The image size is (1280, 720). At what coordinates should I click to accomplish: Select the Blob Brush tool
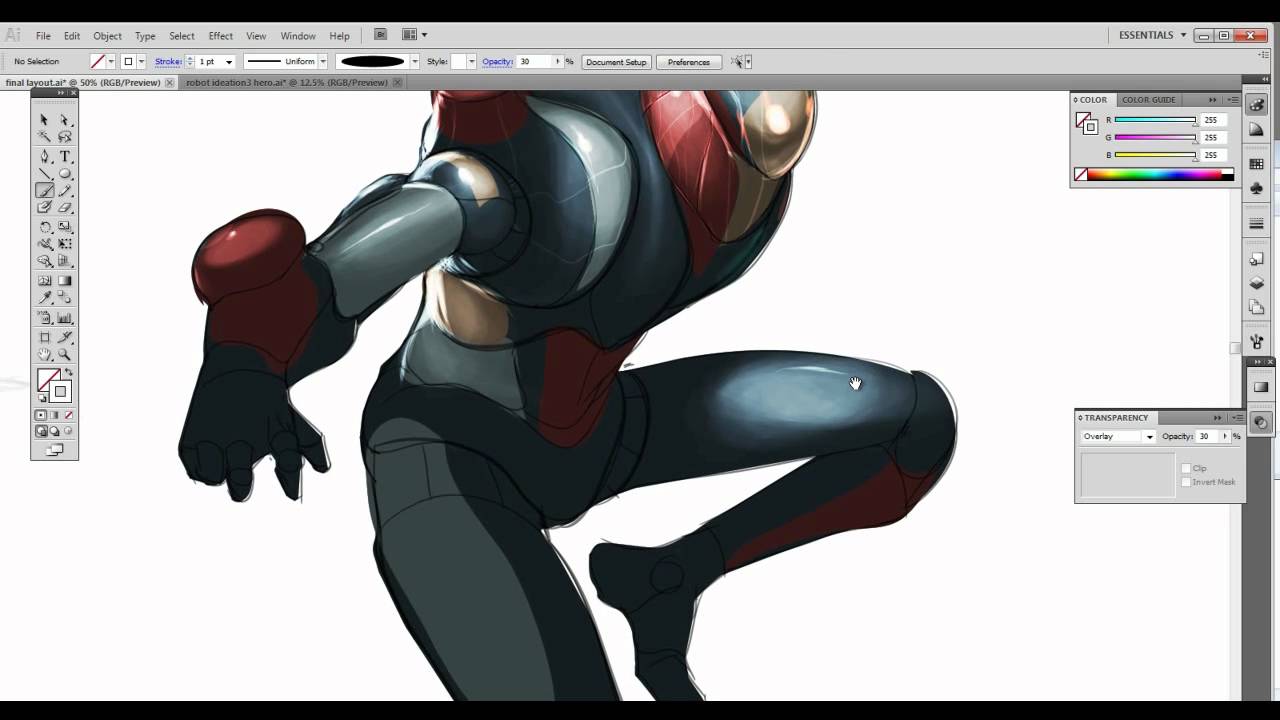coord(44,207)
